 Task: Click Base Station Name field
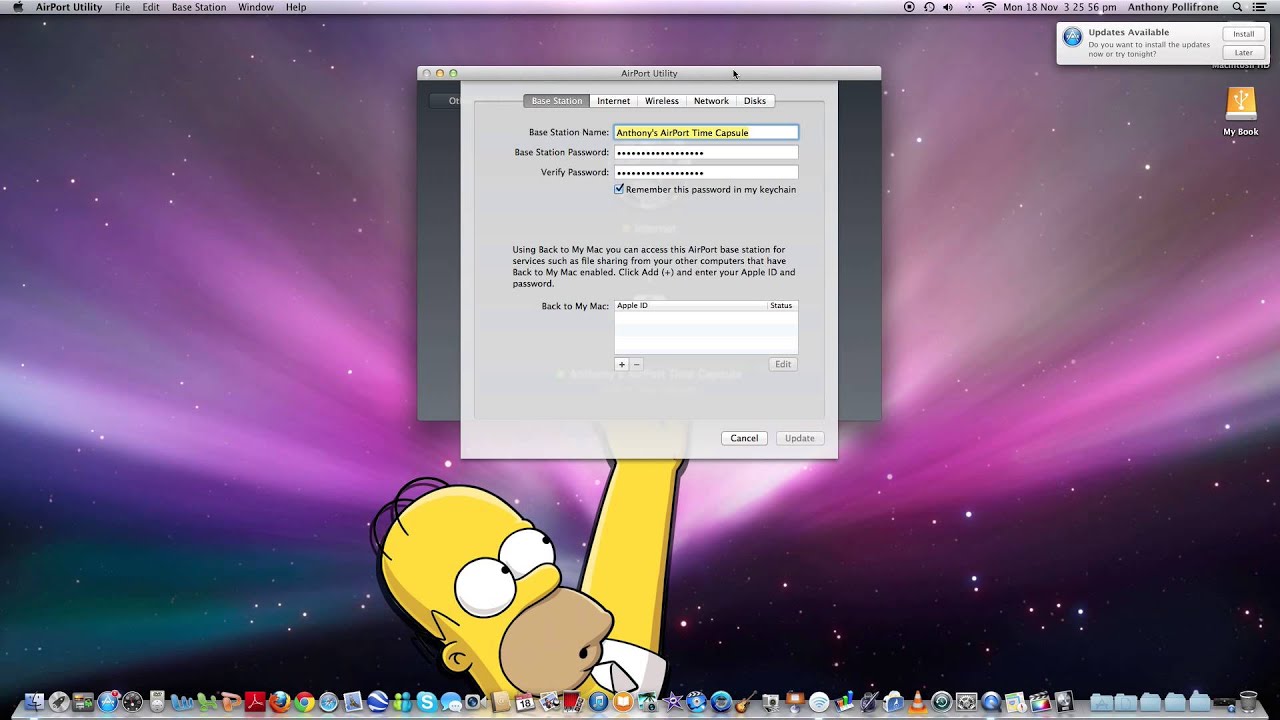(x=706, y=132)
